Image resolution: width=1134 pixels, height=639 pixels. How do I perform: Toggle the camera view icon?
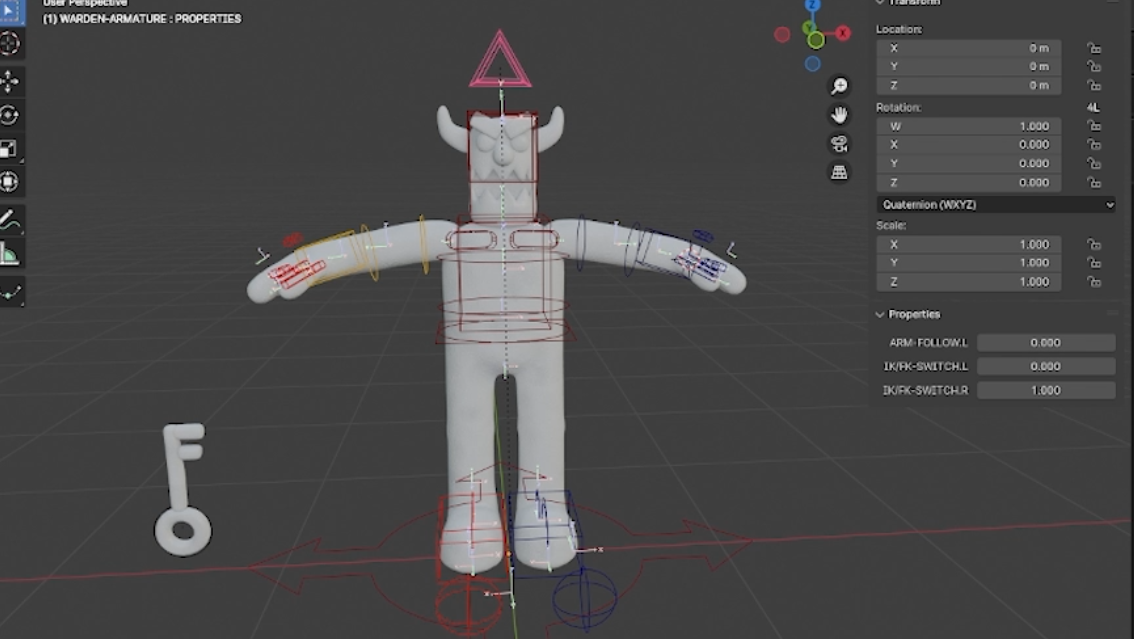tap(839, 143)
